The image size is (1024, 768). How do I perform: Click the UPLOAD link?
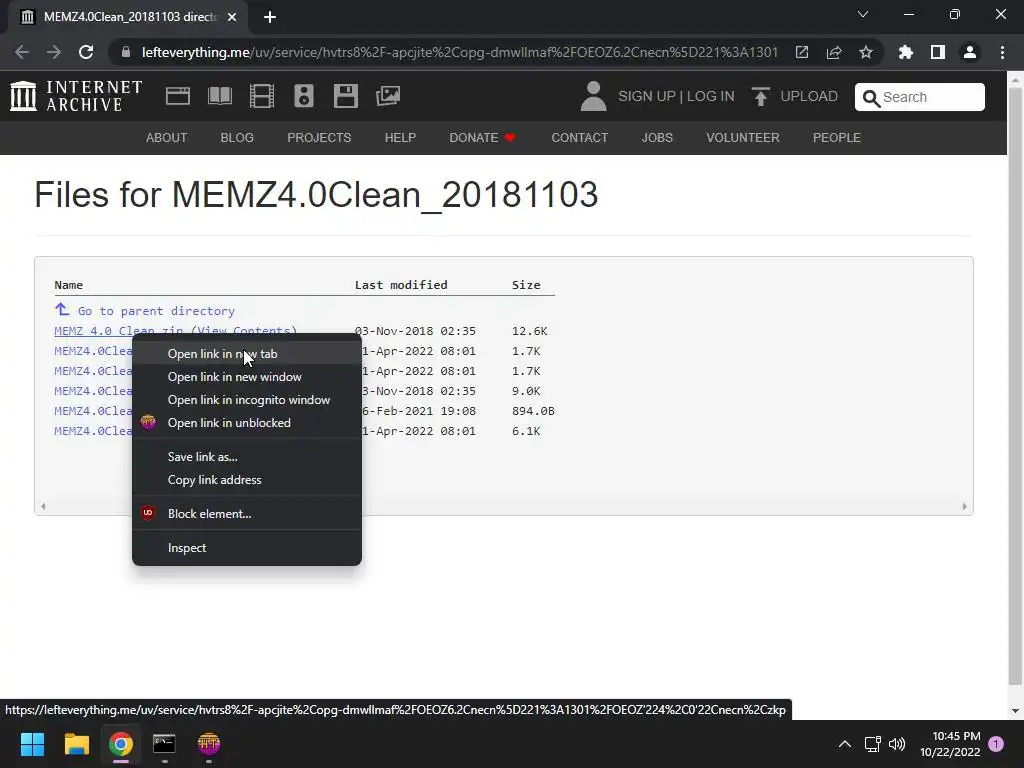click(808, 96)
